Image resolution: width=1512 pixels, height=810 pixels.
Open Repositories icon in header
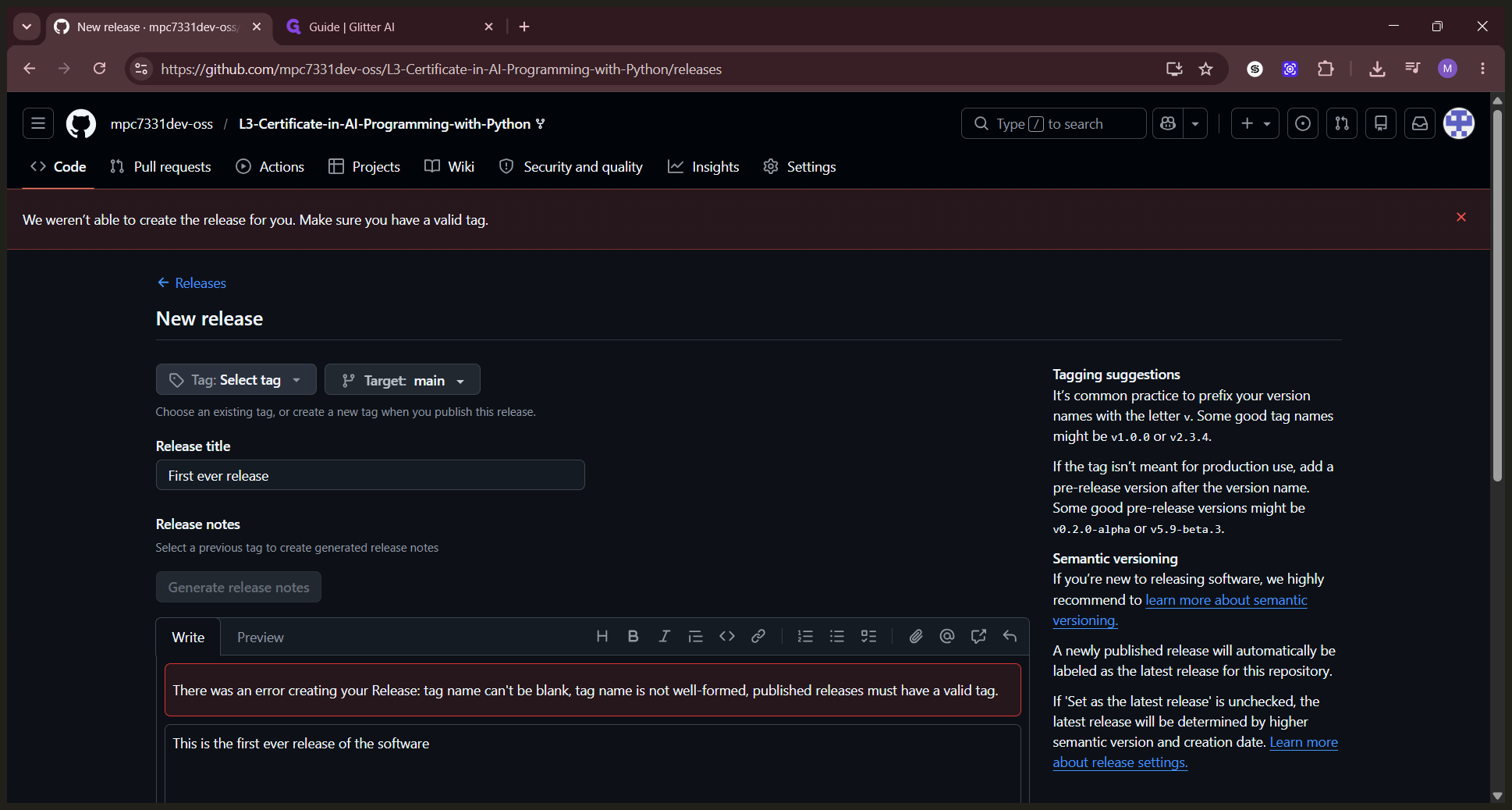(1380, 123)
